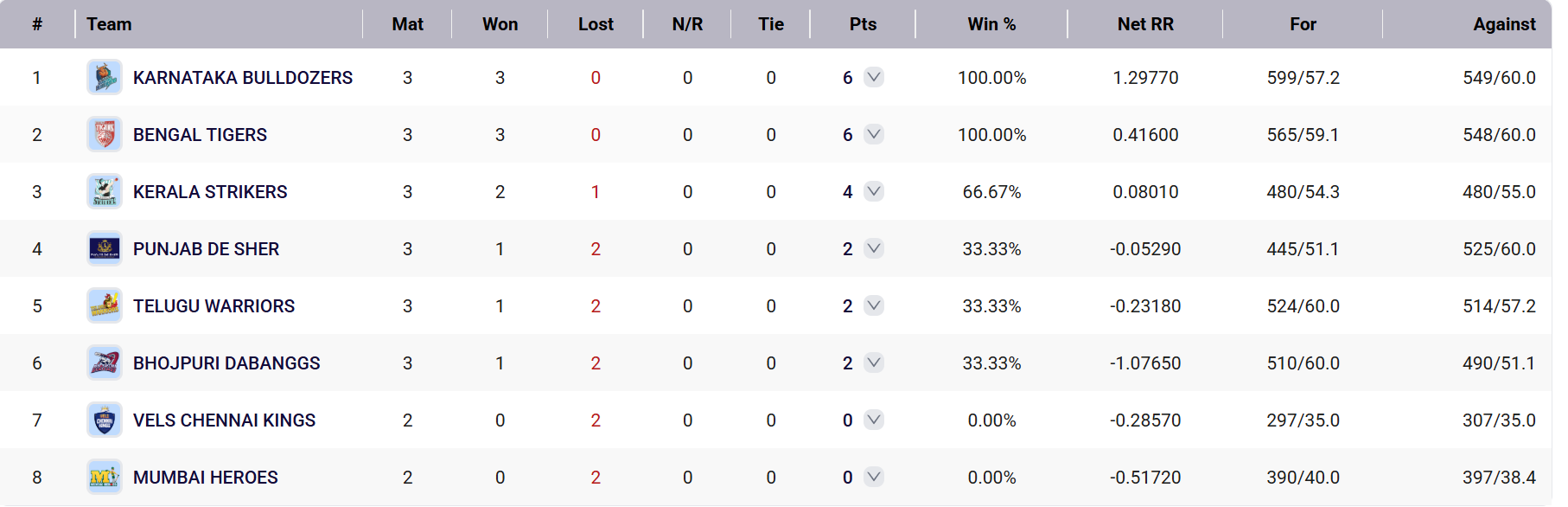Open the KARNATAKA BULLDOZERS team name link
This screenshot has height=507, width=1568.
click(x=243, y=78)
